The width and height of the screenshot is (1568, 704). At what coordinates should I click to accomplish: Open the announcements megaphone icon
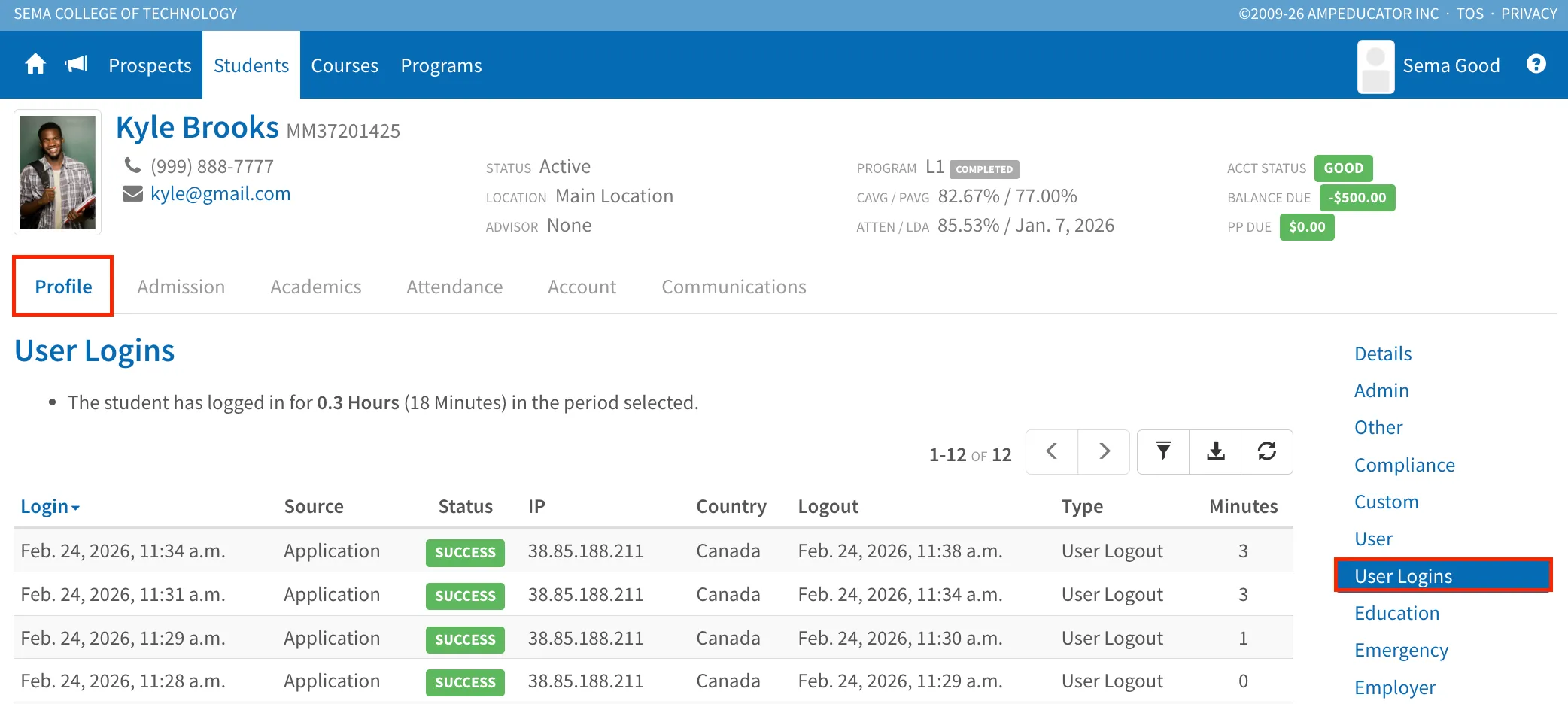[x=77, y=65]
